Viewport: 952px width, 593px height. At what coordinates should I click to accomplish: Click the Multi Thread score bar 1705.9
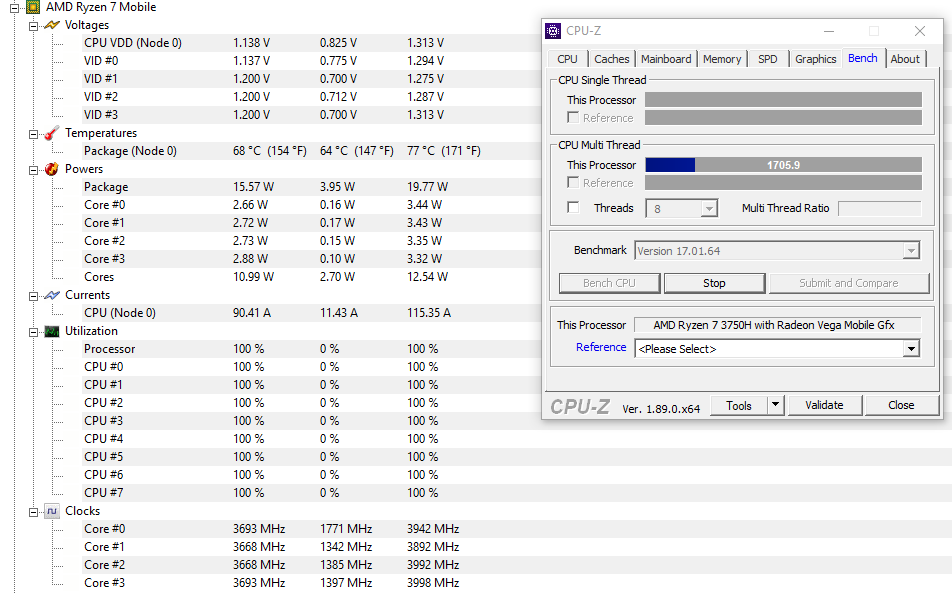[x=783, y=165]
